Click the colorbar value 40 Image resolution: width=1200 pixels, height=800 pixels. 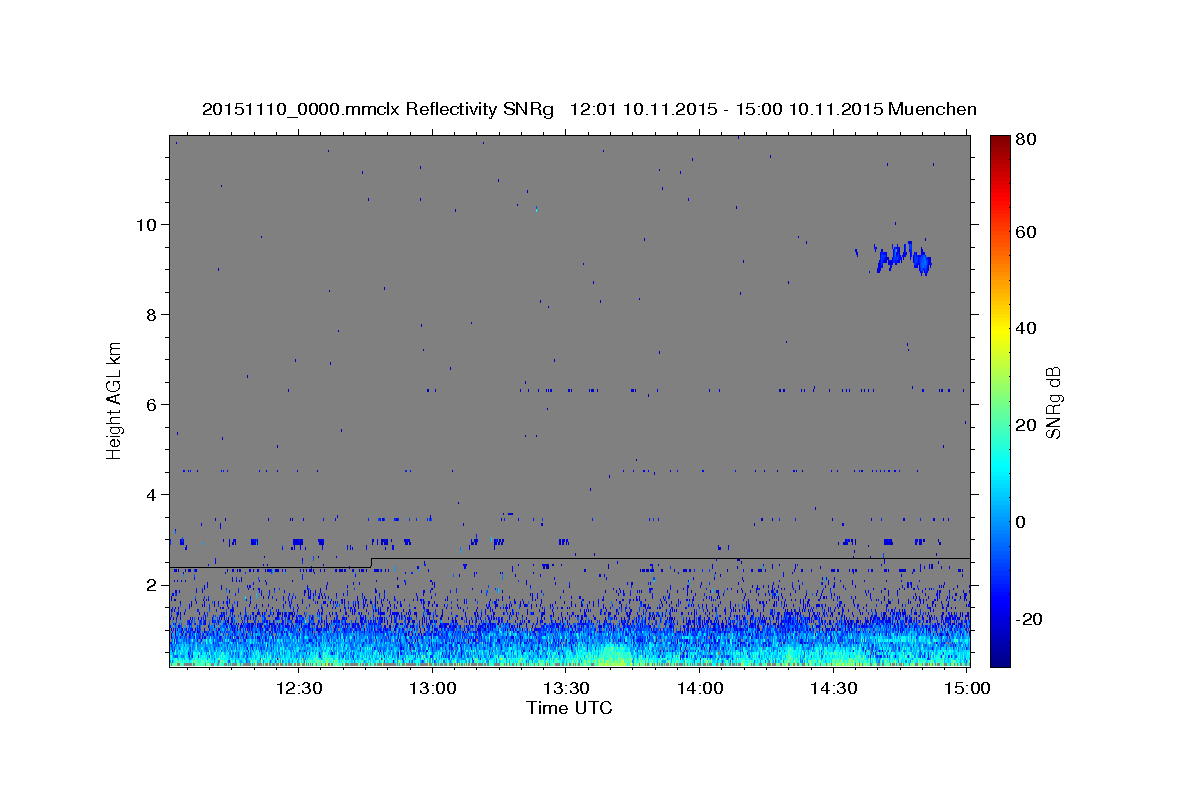[1026, 328]
